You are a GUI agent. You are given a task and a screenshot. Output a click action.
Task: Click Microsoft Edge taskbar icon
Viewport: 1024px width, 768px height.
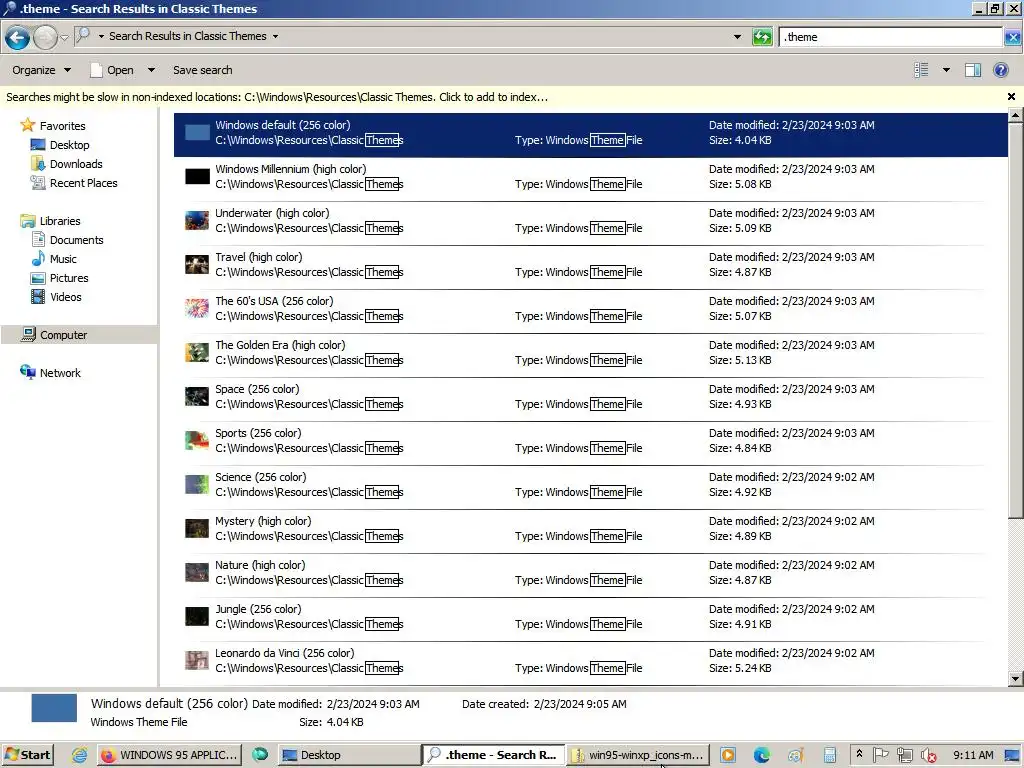761,756
